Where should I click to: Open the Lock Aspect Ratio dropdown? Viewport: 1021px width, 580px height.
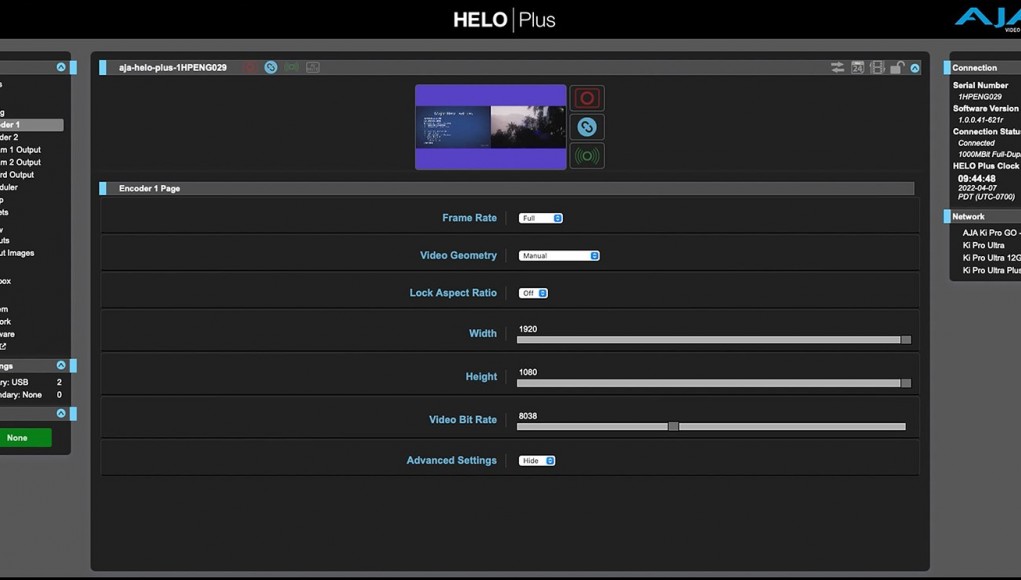pos(533,293)
